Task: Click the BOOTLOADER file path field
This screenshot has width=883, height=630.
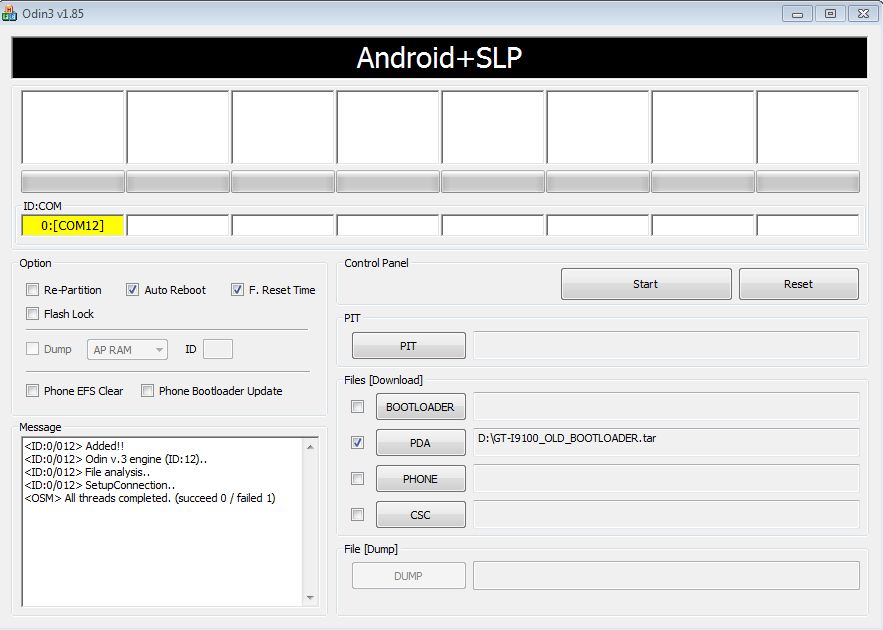Action: (x=666, y=406)
